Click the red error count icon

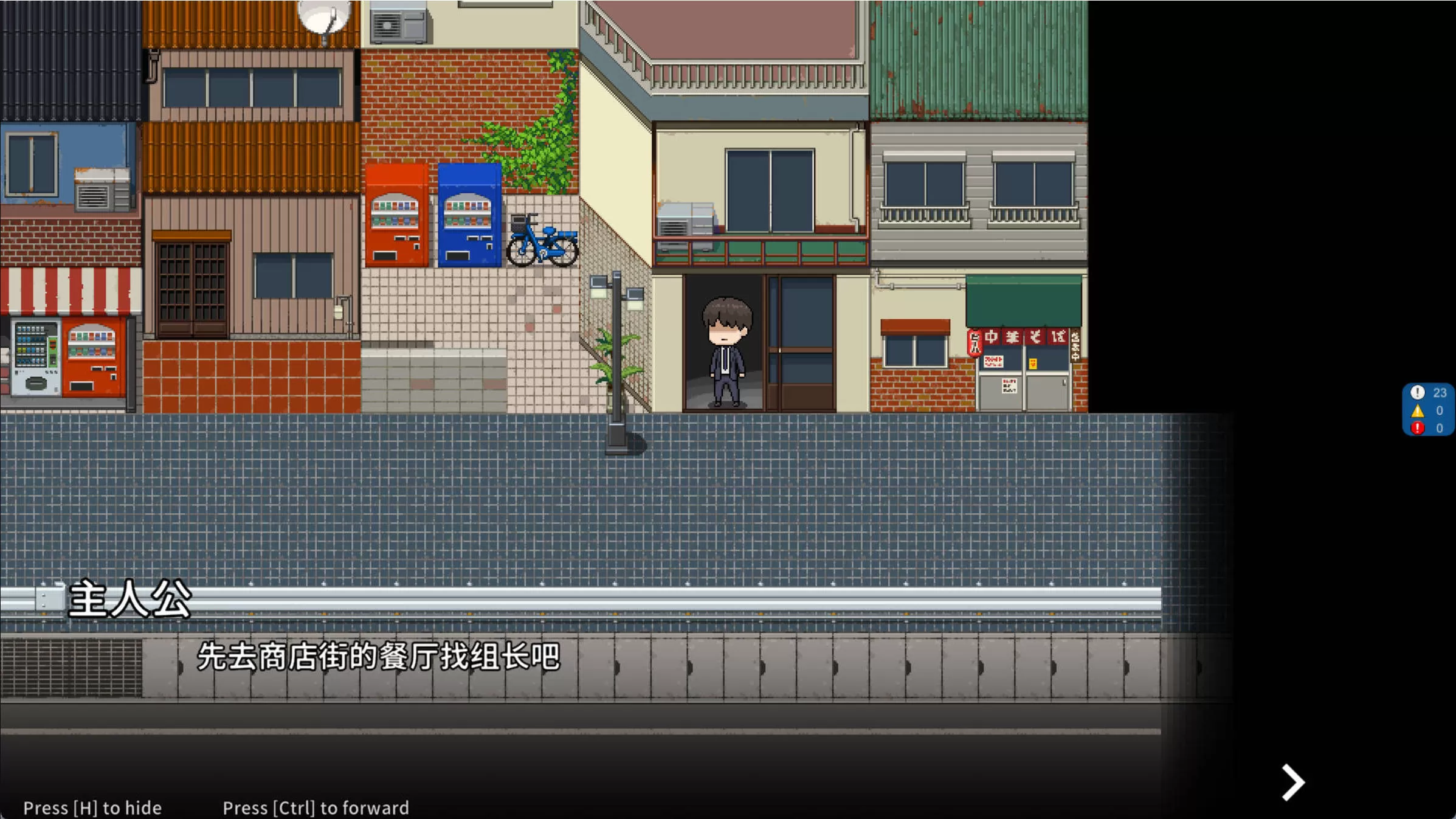point(1417,428)
